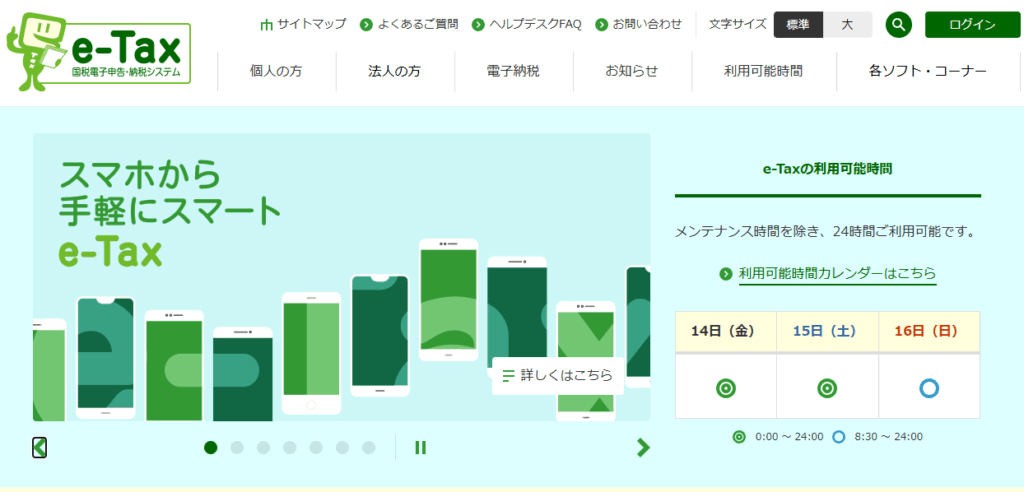
Task: Click the ヘルプデスクFAQ link
Action: click(527, 24)
